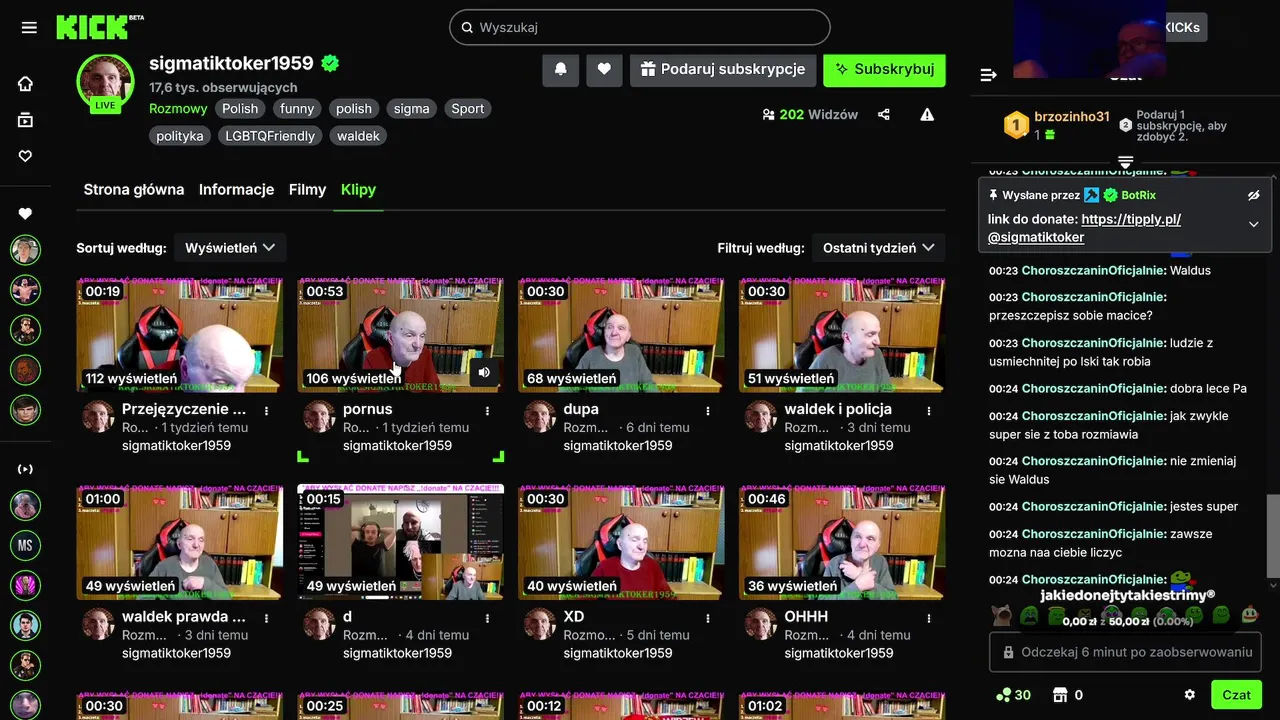The height and width of the screenshot is (720, 1280).
Task: Open chat scrollbar thumb
Action: click(x=1273, y=537)
